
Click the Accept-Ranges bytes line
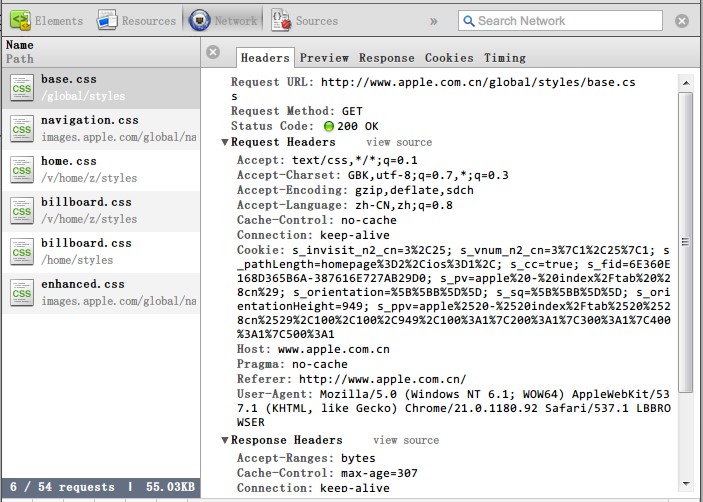(x=306, y=458)
